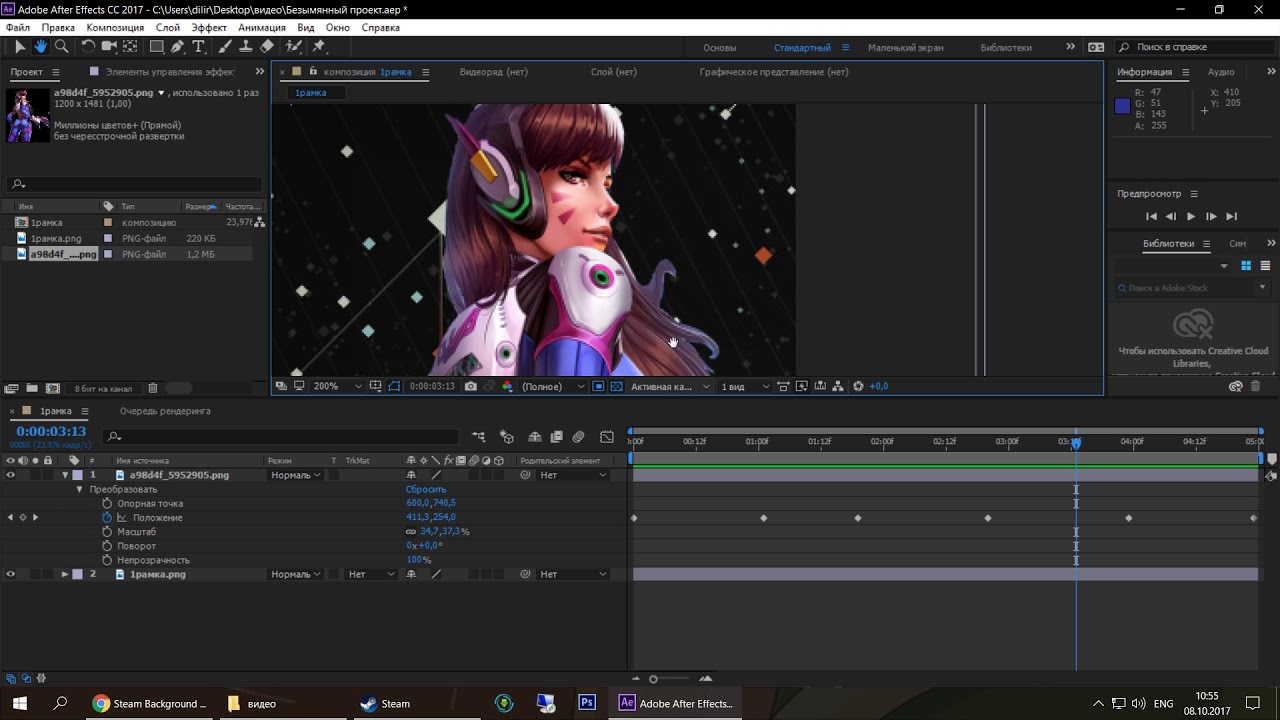Select the Hand tool
This screenshot has height=720, width=1280.
[x=40, y=46]
